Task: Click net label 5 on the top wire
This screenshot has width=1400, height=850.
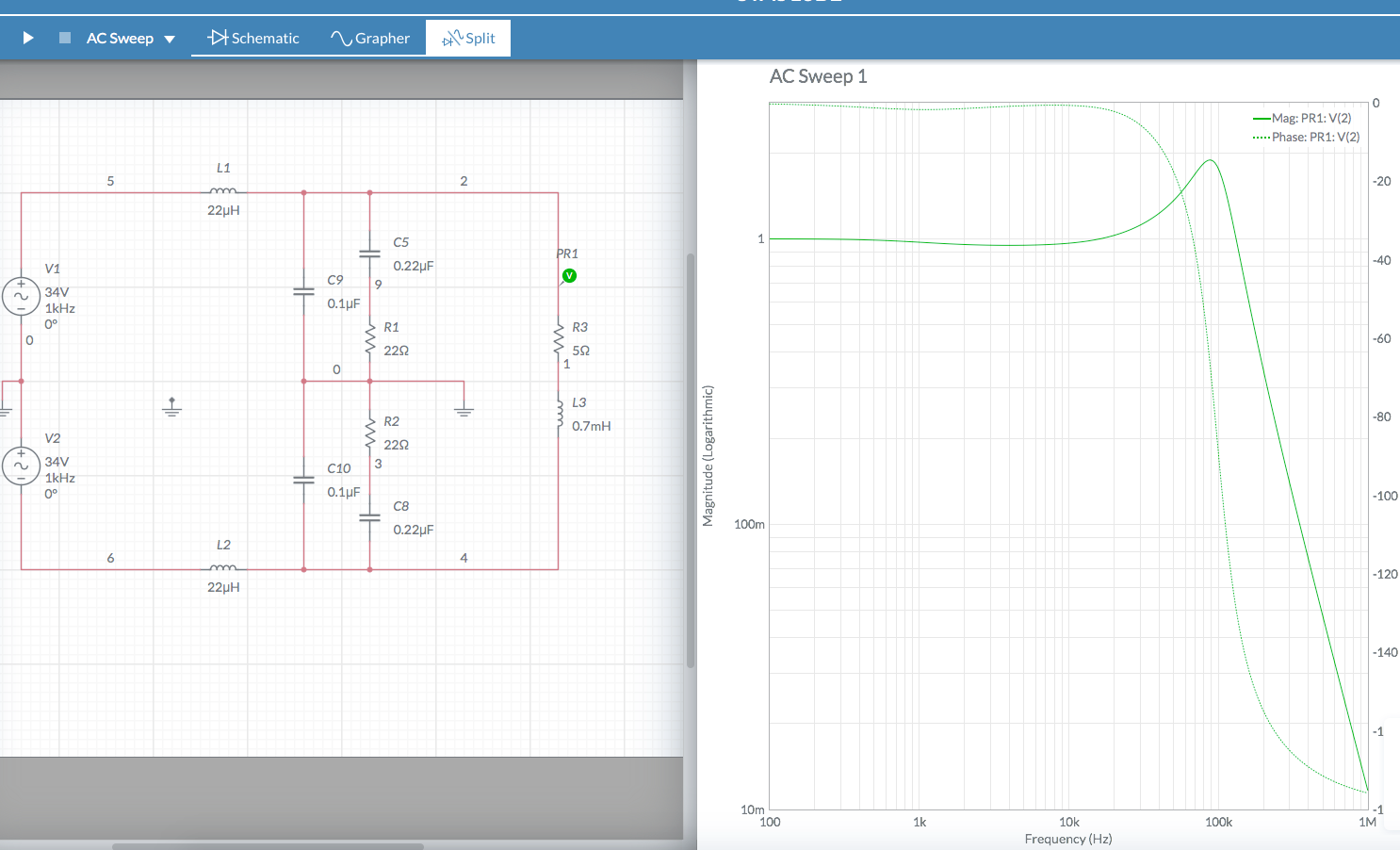Action: point(110,181)
